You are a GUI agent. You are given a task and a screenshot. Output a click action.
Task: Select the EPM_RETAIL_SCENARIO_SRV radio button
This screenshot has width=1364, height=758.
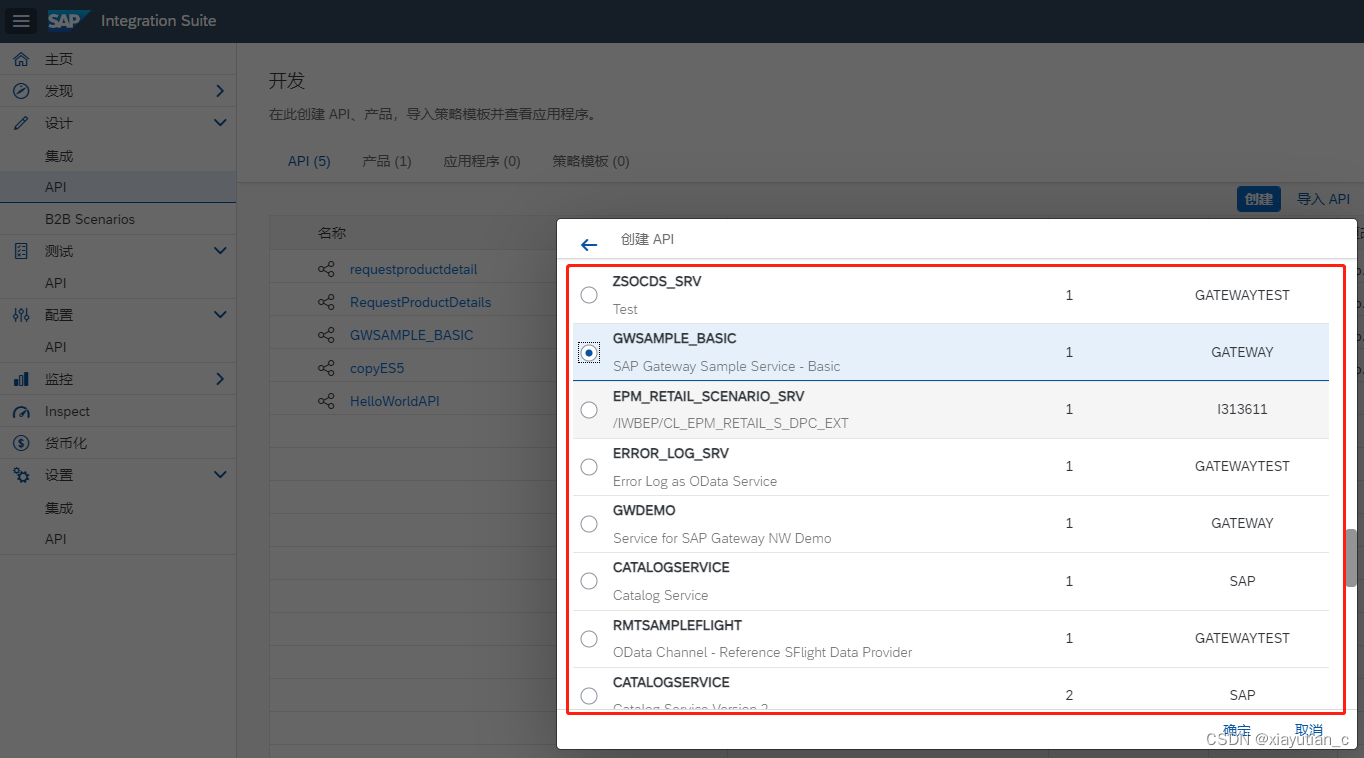[589, 409]
